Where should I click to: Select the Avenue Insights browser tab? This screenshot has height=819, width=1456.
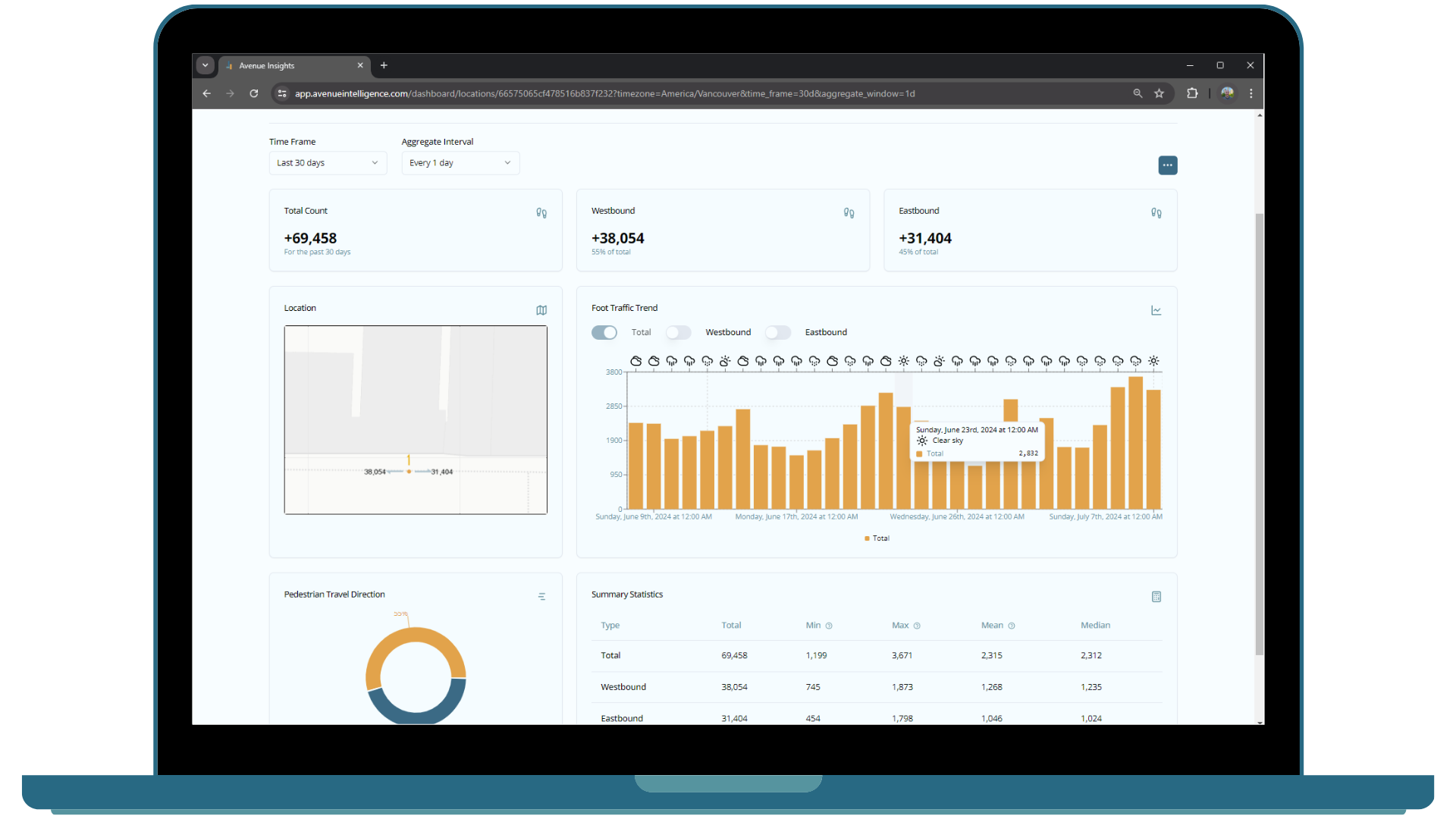click(294, 66)
